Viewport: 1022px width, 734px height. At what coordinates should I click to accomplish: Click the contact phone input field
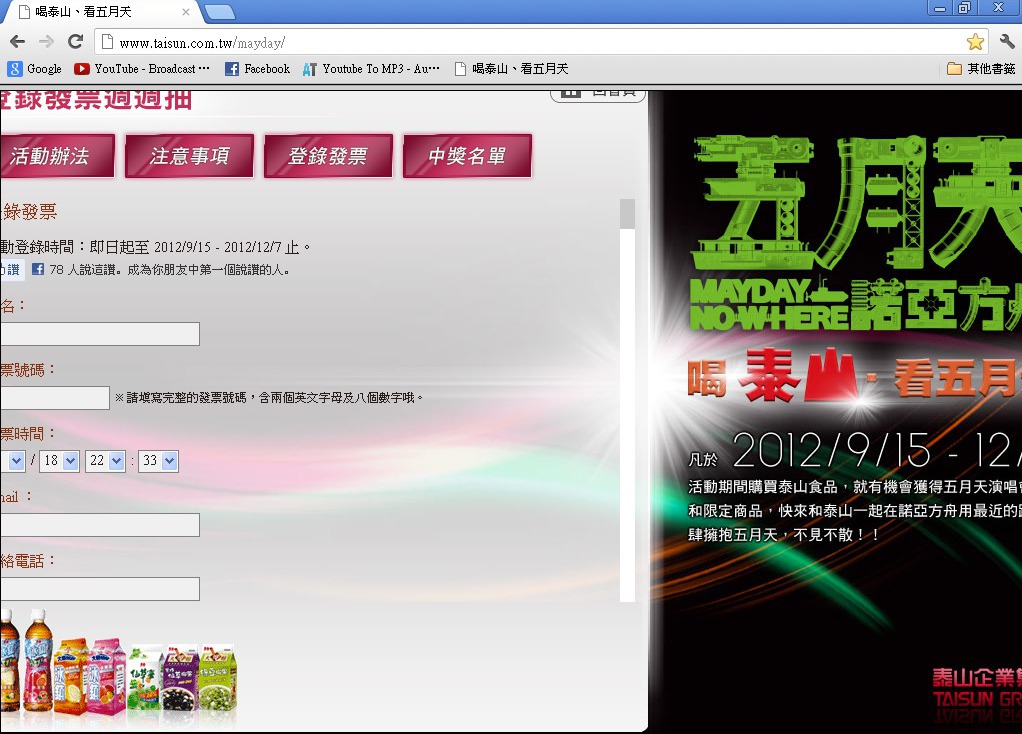[100, 589]
